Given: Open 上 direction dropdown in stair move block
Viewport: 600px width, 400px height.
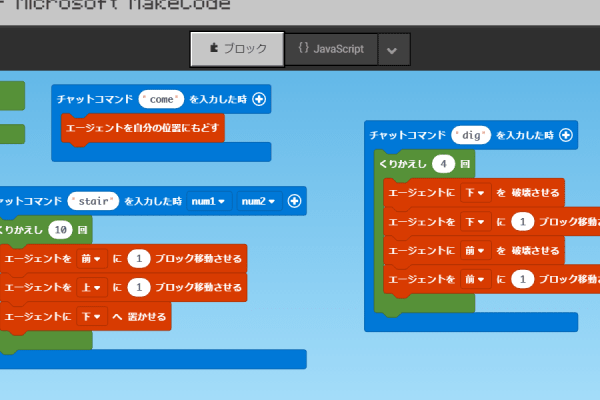Looking at the screenshot, I should click(x=91, y=287).
